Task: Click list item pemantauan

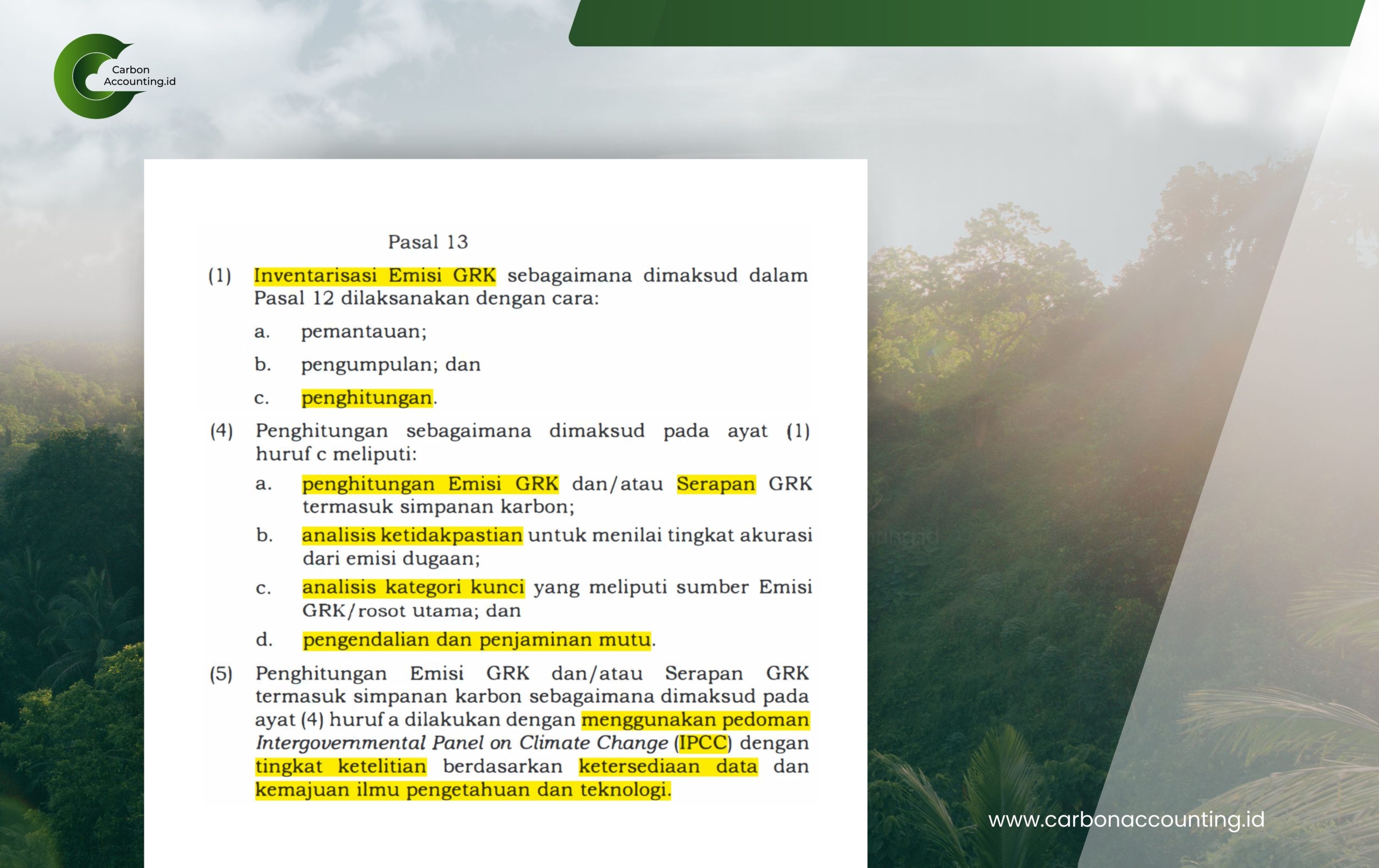Action: 364,332
